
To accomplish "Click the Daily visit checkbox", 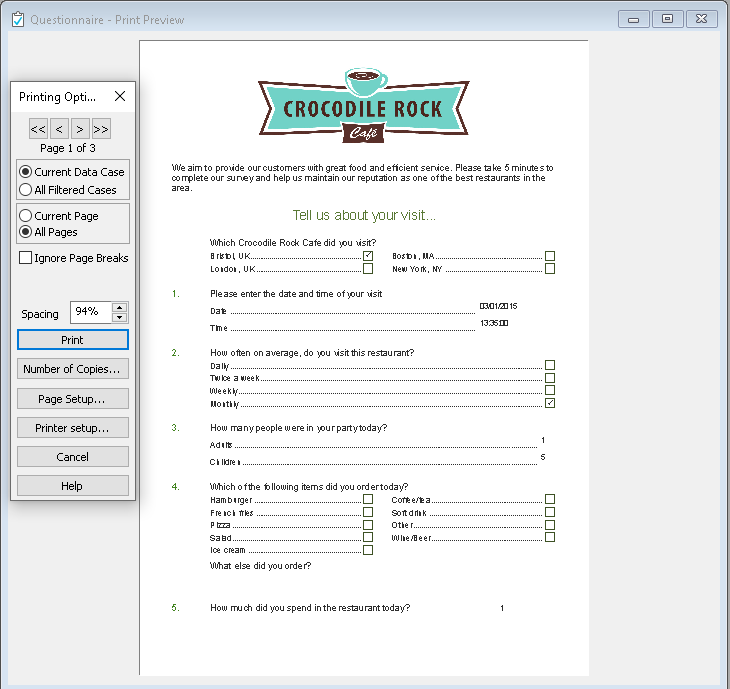I will (550, 365).
